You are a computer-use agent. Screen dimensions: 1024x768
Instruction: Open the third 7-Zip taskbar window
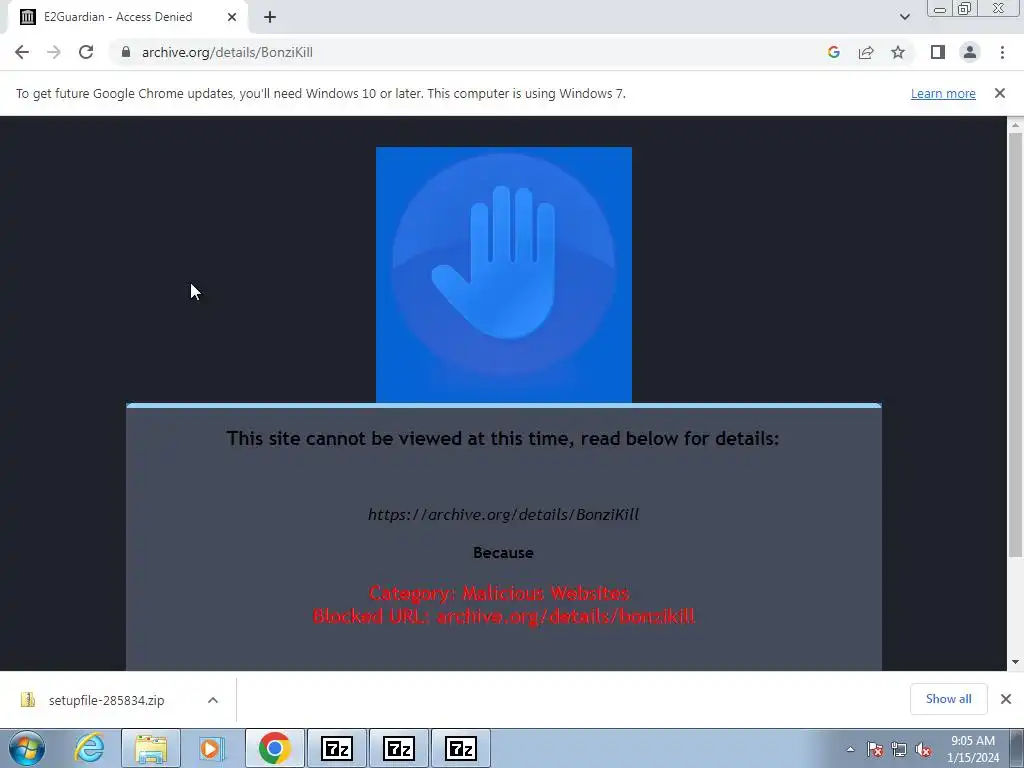(460, 748)
